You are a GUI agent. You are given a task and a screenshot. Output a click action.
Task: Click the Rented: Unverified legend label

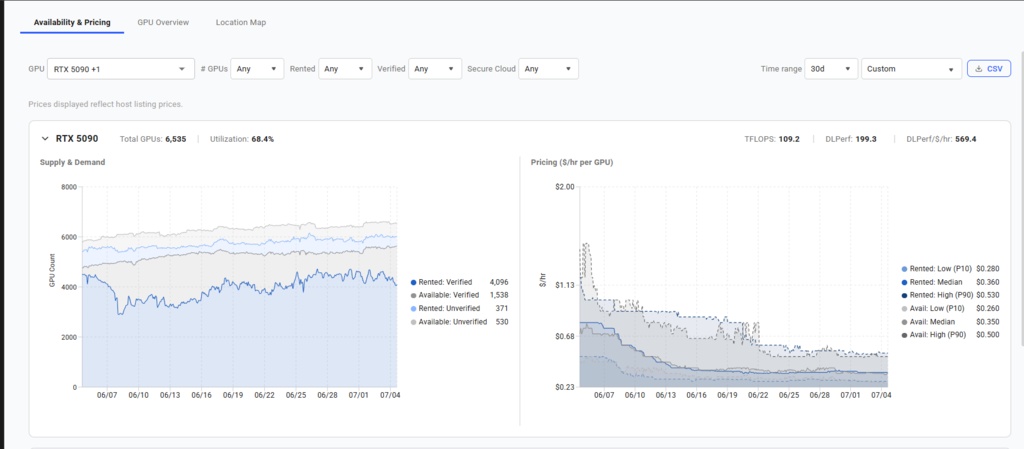click(x=449, y=308)
